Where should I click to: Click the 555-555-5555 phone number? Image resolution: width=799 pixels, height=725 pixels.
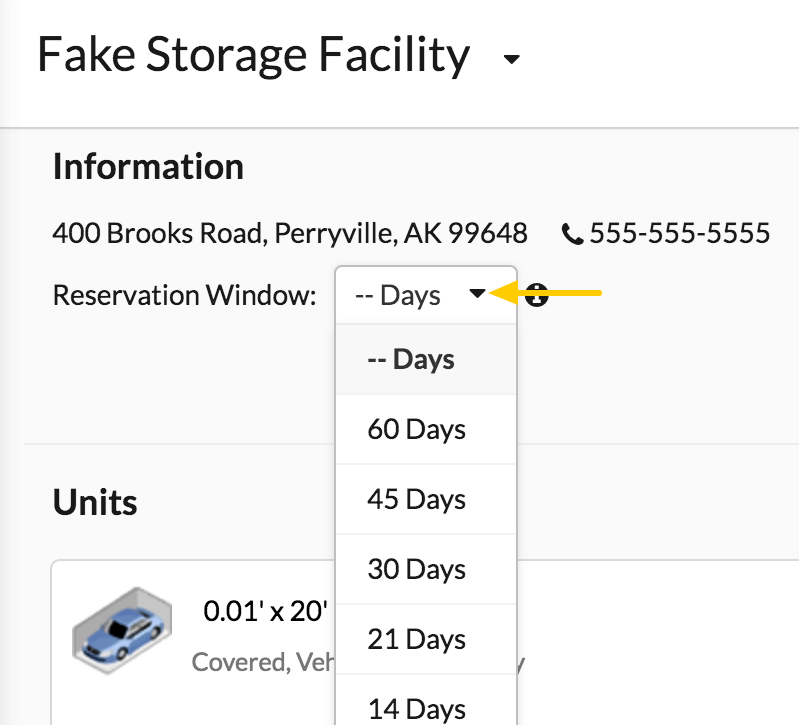point(679,233)
